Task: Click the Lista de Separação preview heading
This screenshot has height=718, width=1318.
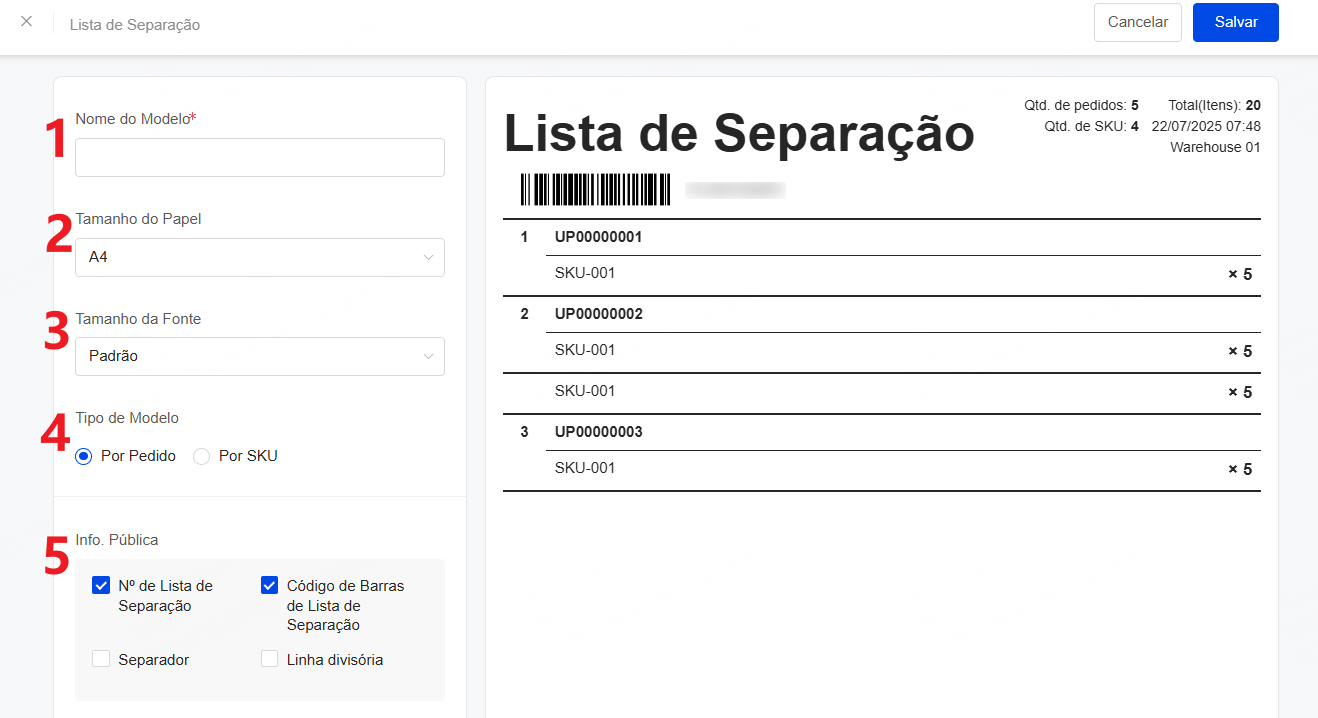Action: pos(739,132)
